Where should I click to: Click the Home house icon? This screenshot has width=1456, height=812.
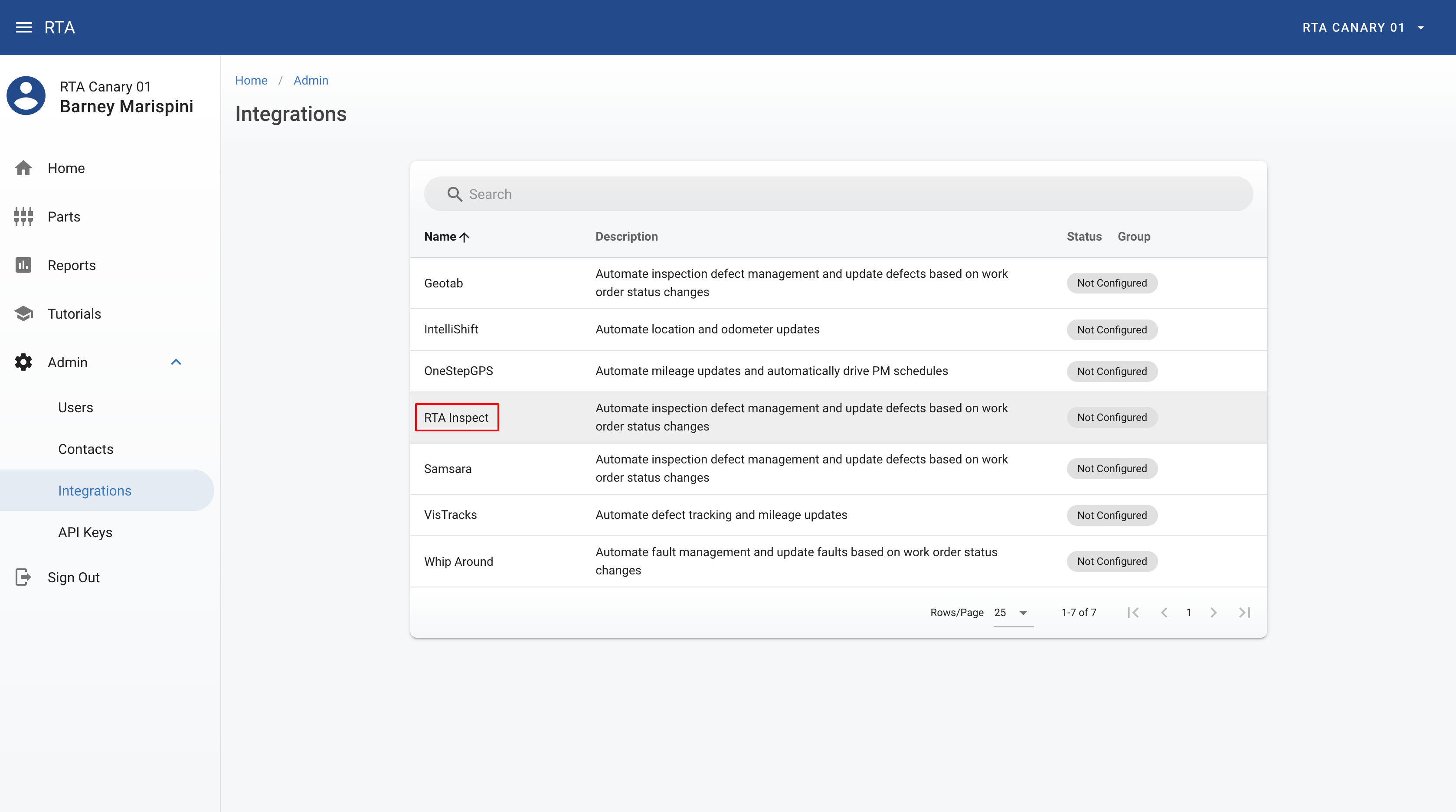23,168
